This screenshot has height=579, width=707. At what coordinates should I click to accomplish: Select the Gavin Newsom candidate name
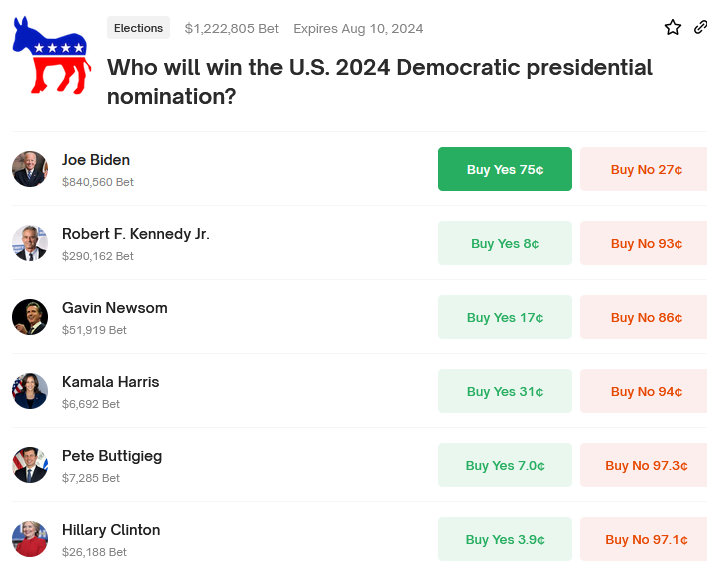115,308
